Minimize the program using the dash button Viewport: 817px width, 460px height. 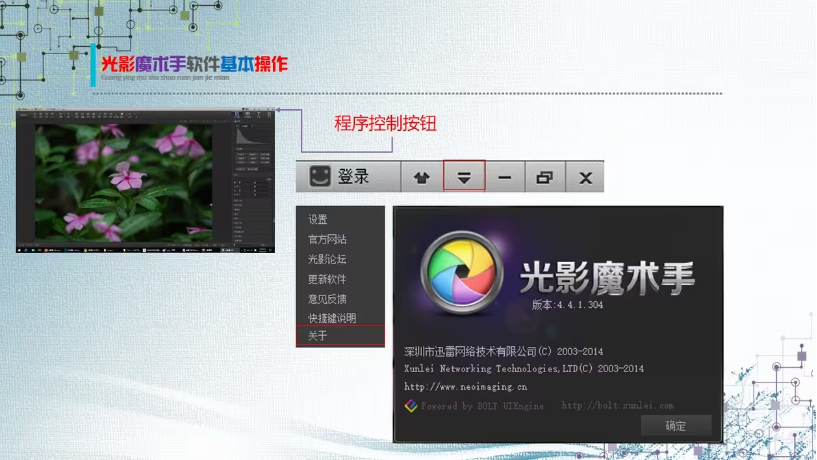504,178
